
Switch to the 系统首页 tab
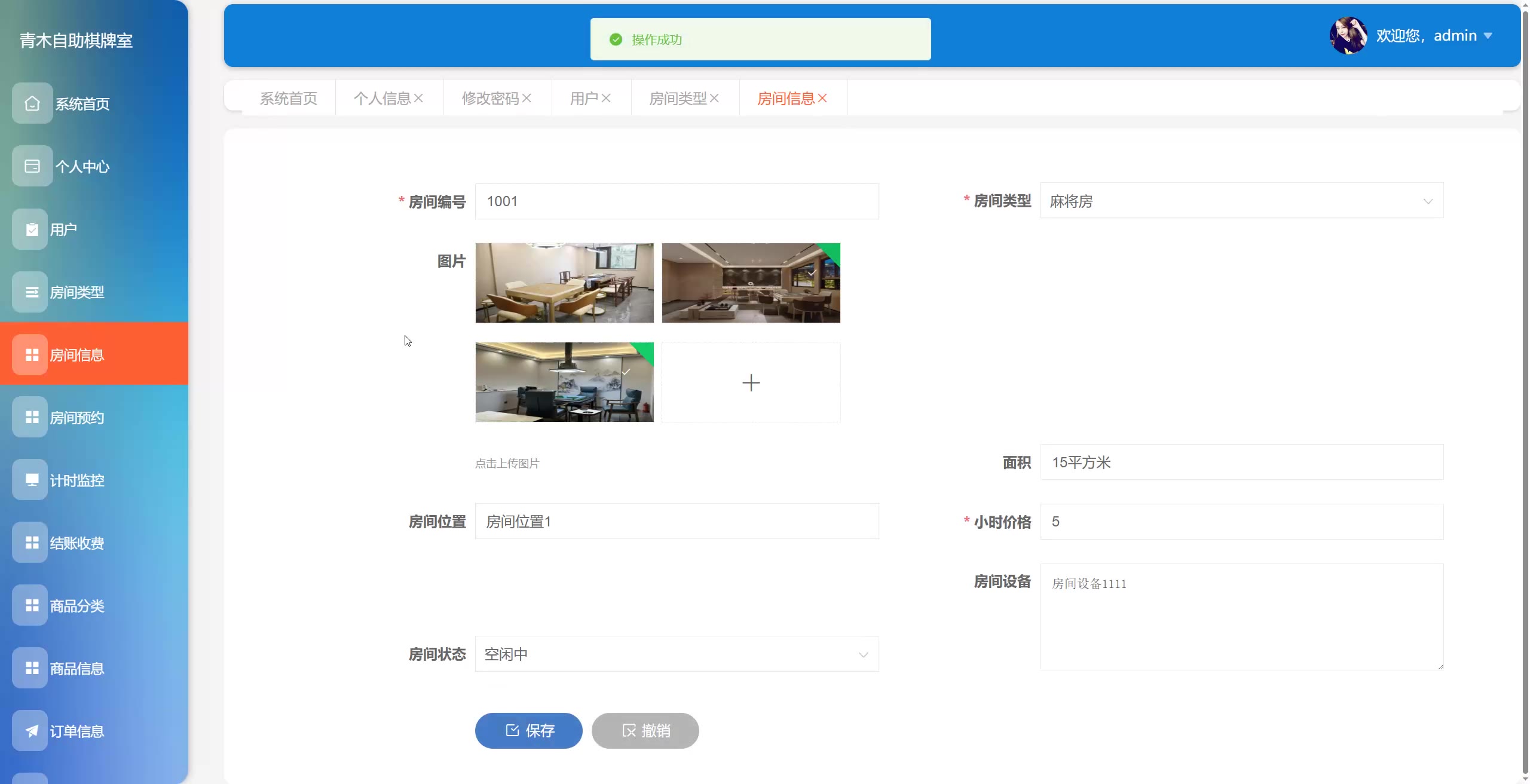pyautogui.click(x=288, y=98)
